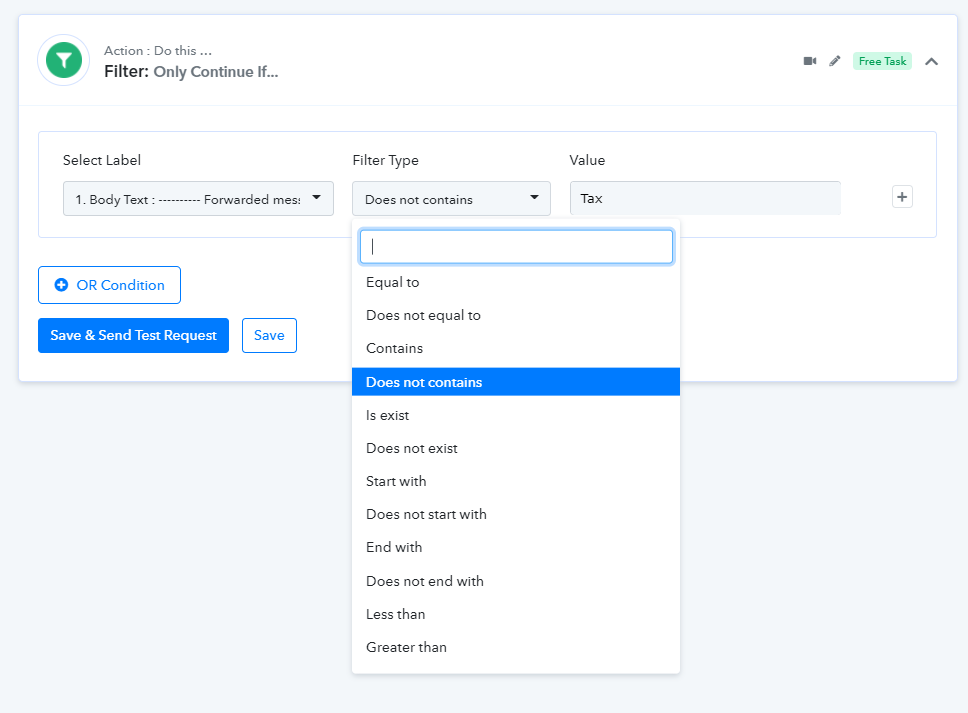
Task: Select the Is exist option
Action: [x=515, y=415]
